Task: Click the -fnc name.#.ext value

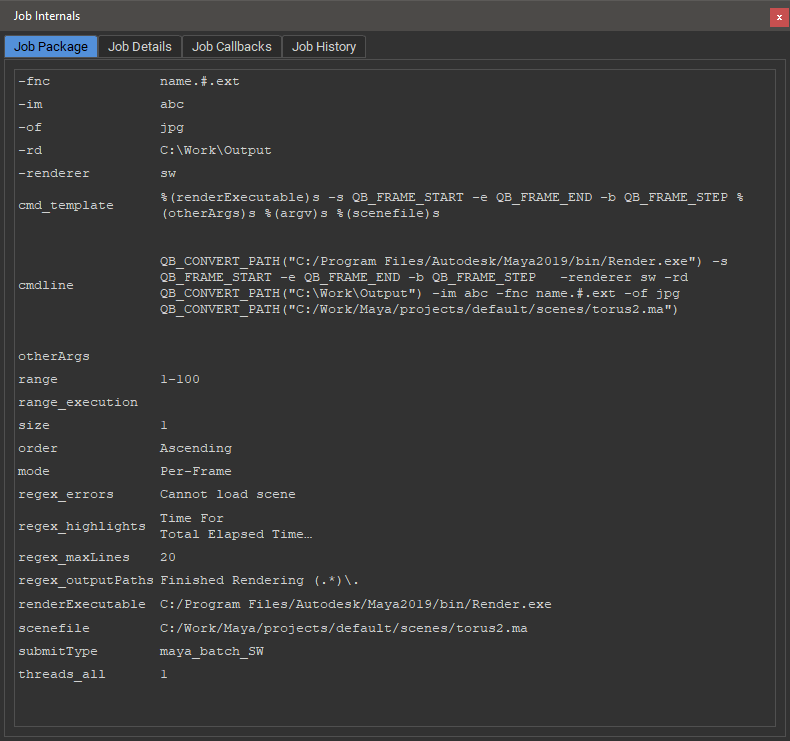Action: coord(199,81)
